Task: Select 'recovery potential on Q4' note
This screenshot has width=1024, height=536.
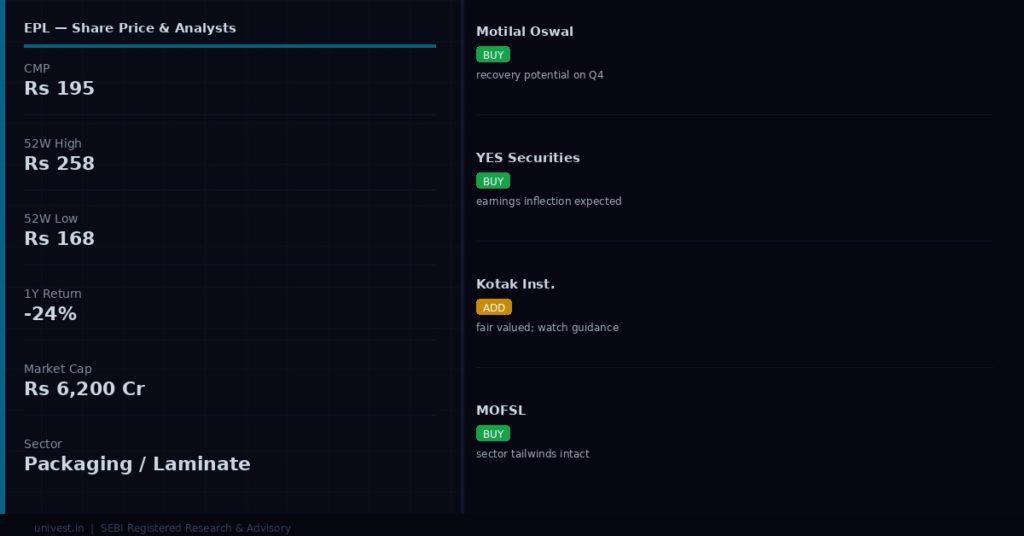Action: tap(539, 75)
